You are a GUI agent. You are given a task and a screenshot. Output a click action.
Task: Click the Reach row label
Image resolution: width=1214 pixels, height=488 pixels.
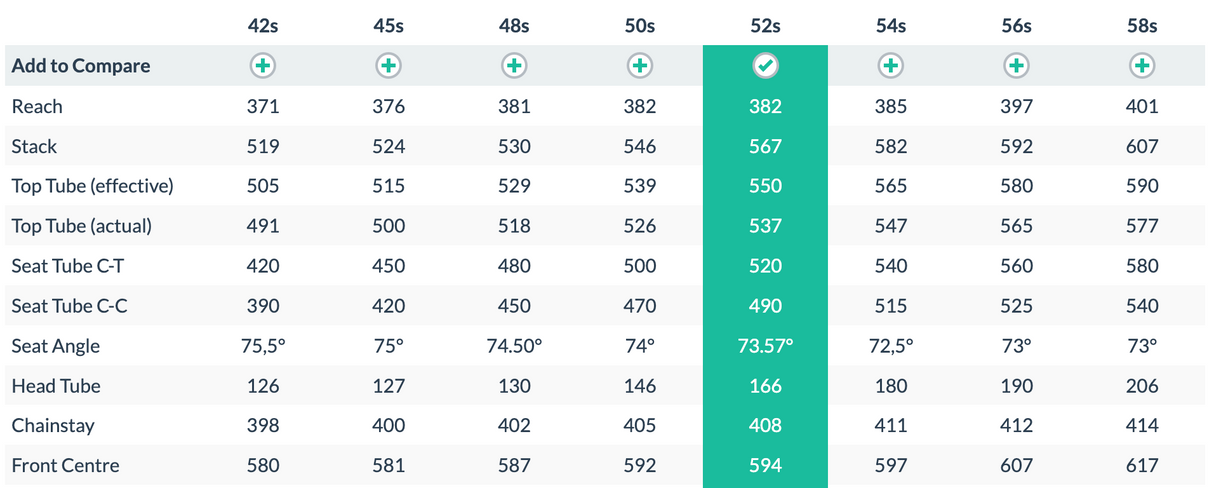(37, 106)
